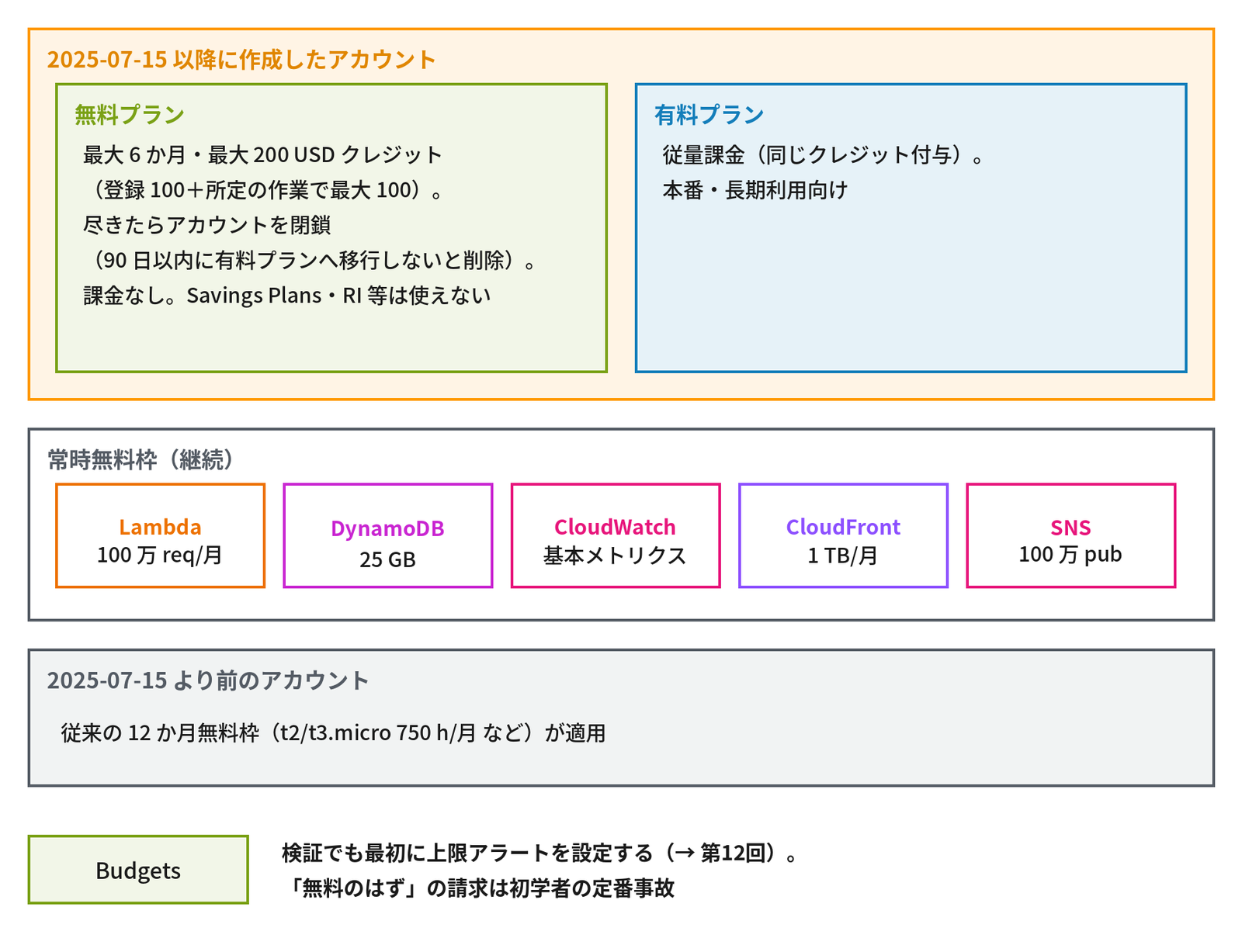Select the DynamoDB card label
The image size is (1242, 952).
point(387,528)
